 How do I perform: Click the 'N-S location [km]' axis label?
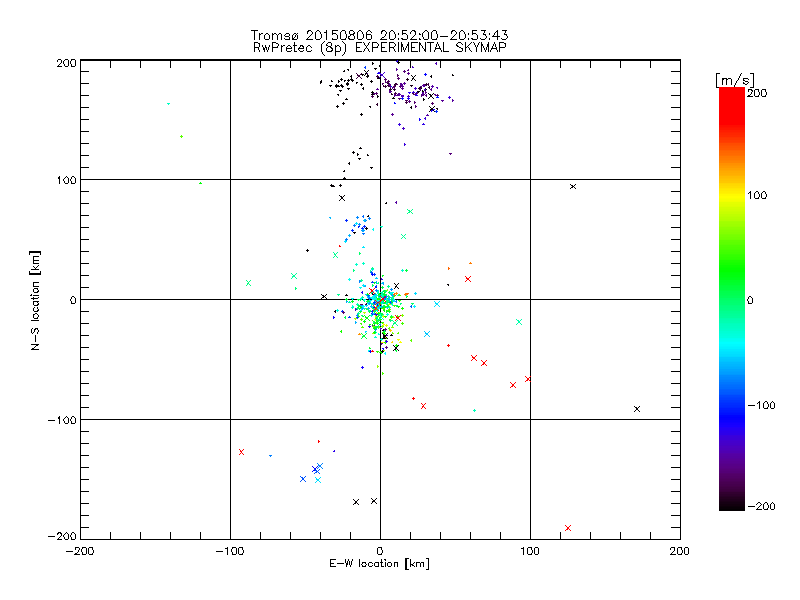[x=35, y=301]
